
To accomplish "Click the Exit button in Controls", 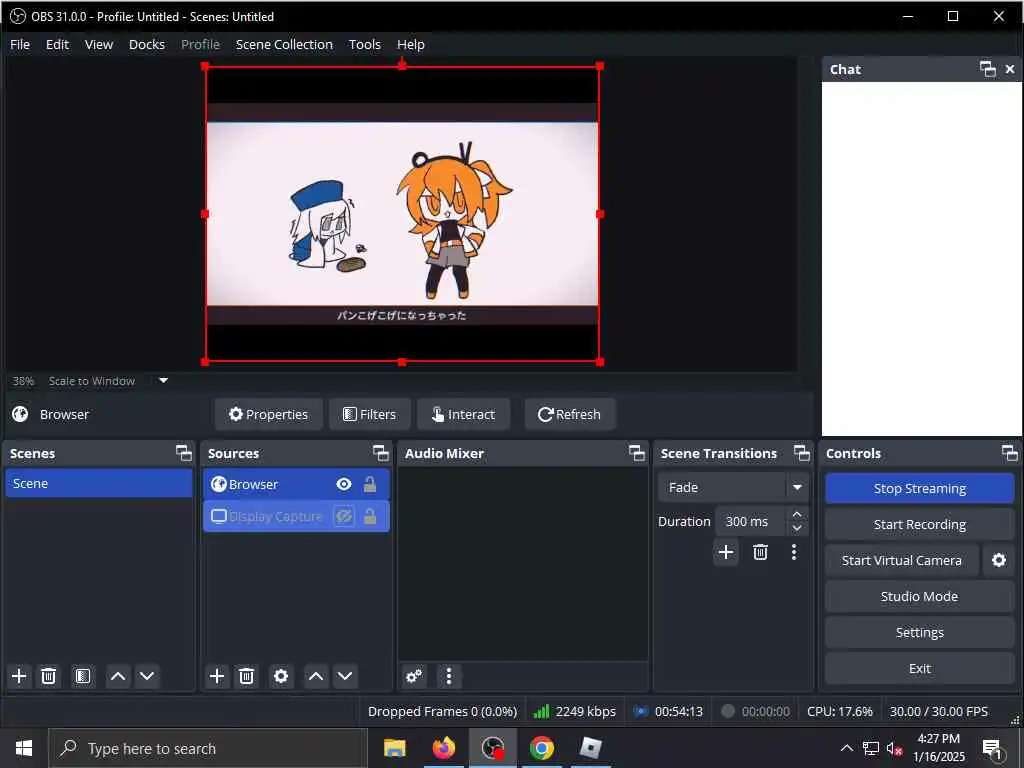I will 920,668.
